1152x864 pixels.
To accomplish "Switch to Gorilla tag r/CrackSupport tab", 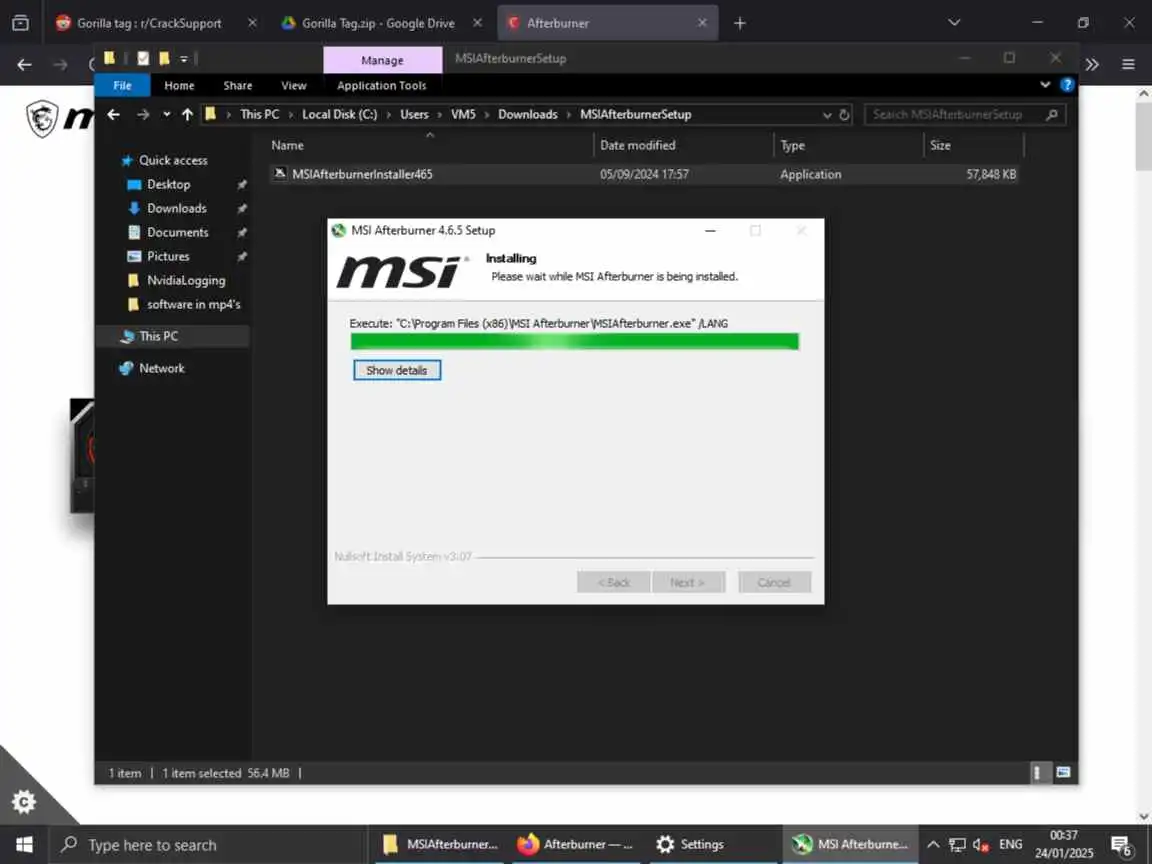I will pos(149,23).
